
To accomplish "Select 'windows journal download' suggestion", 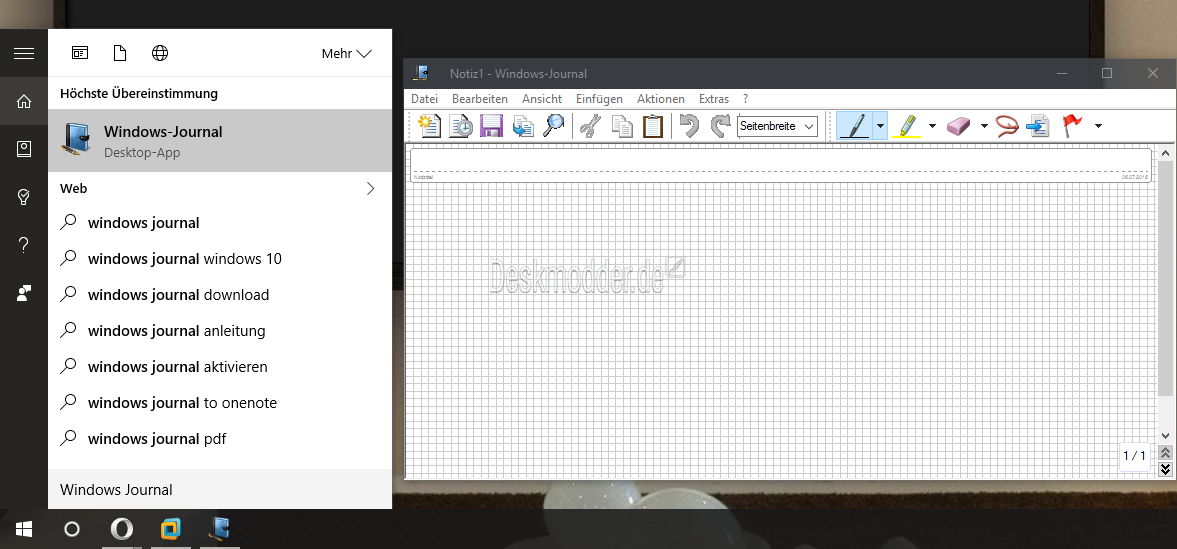I will coord(220,294).
